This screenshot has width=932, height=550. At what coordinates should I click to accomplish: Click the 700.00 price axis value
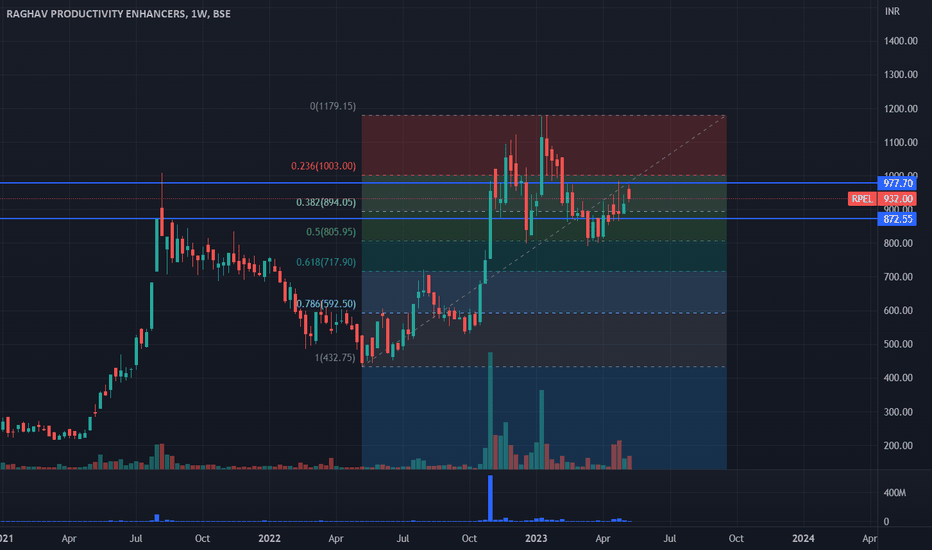[898, 276]
